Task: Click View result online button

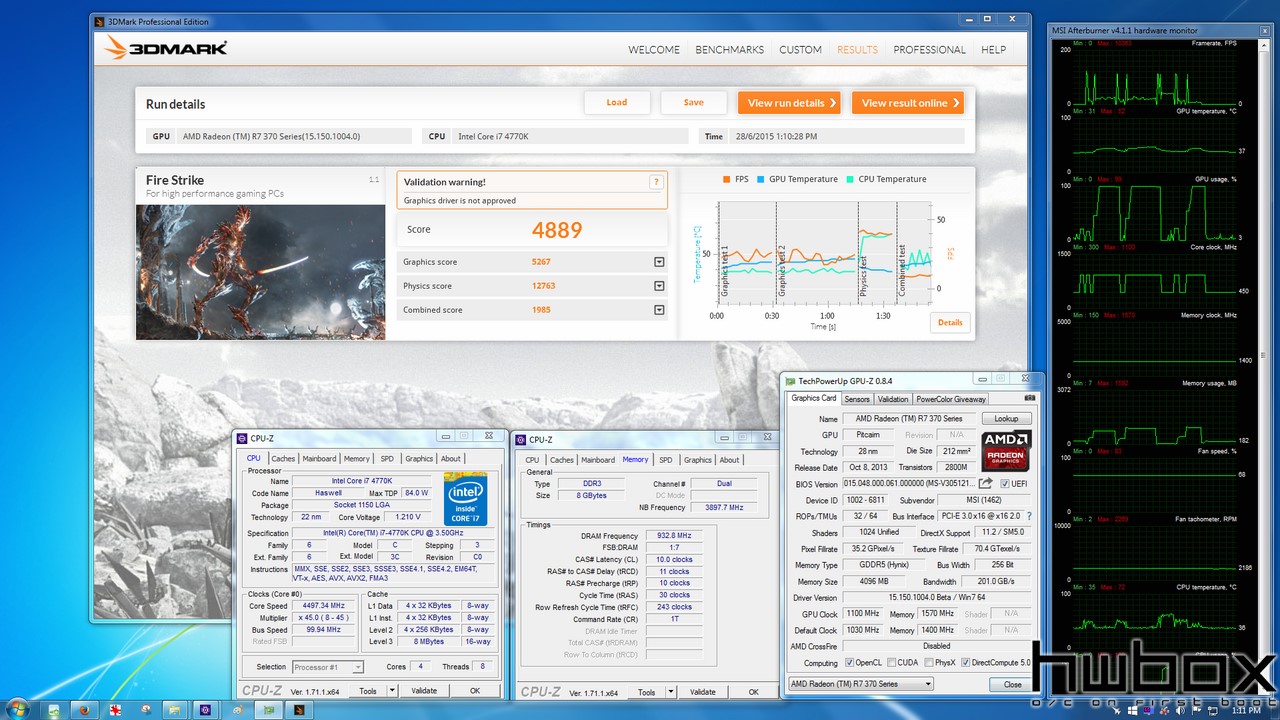Action: tap(907, 103)
